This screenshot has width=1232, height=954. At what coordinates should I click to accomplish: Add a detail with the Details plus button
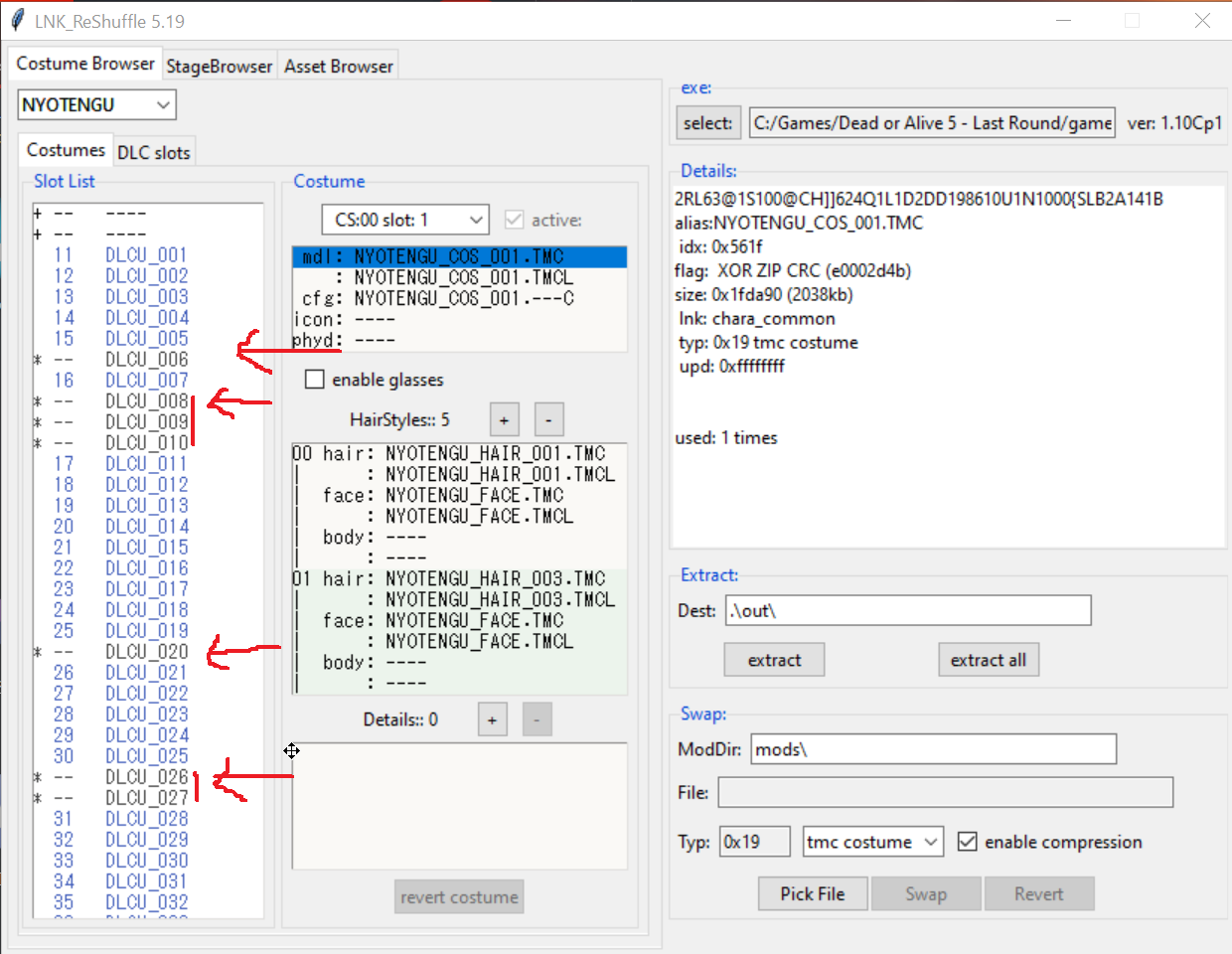(x=492, y=719)
